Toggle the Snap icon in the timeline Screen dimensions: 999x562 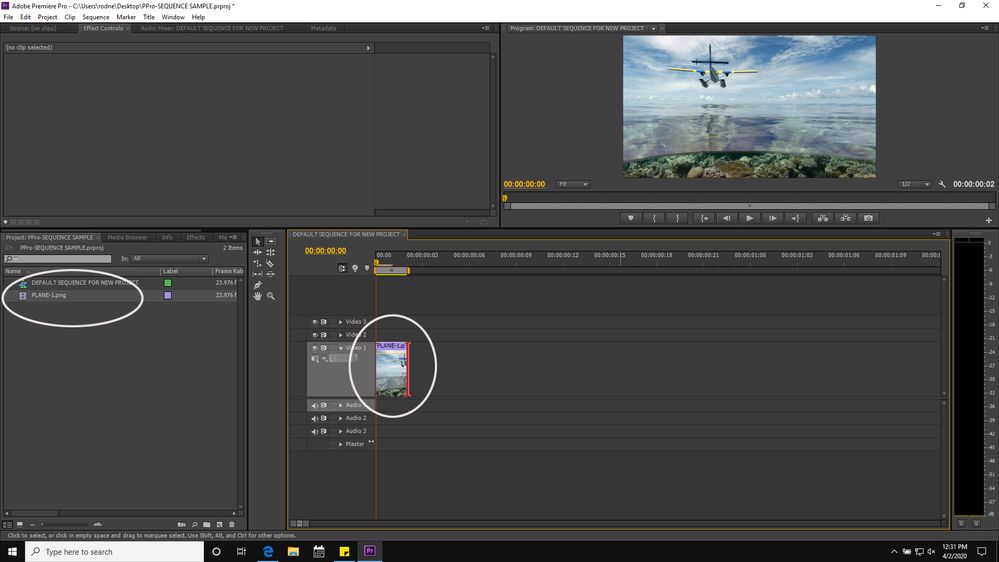tap(342, 268)
